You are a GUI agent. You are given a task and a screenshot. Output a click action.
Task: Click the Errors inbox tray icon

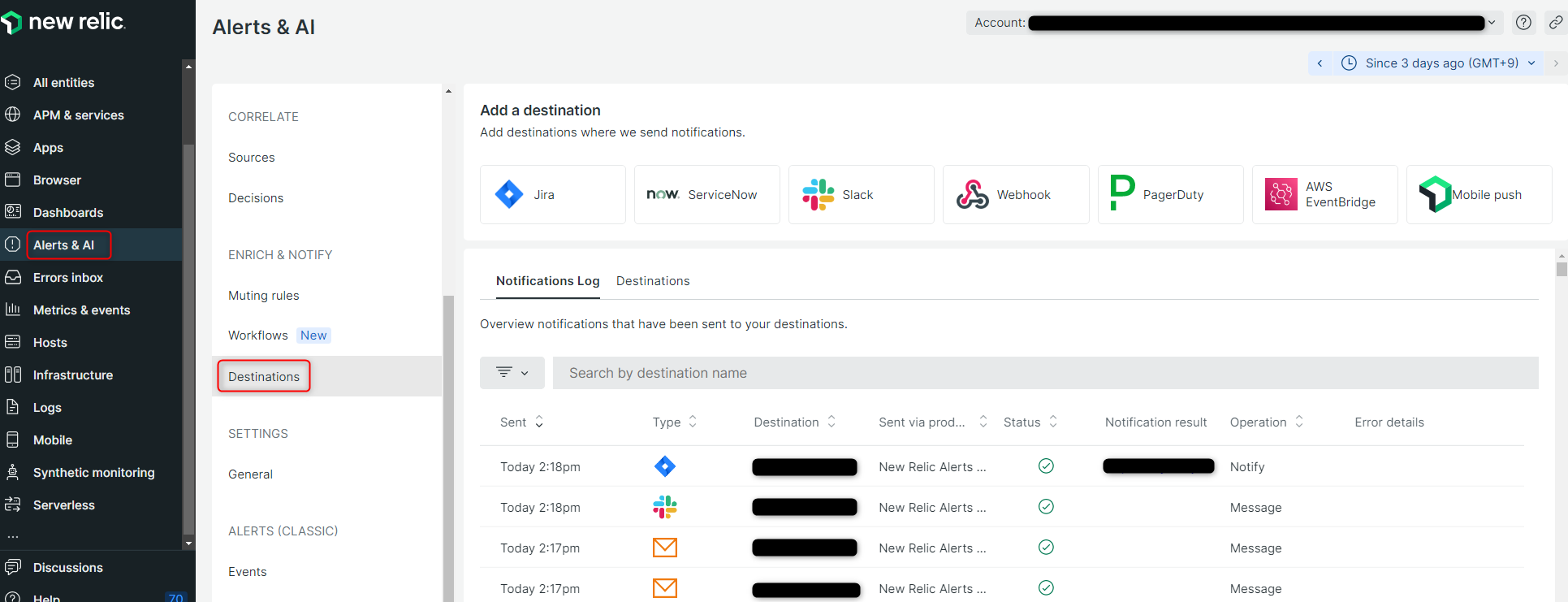[12, 277]
